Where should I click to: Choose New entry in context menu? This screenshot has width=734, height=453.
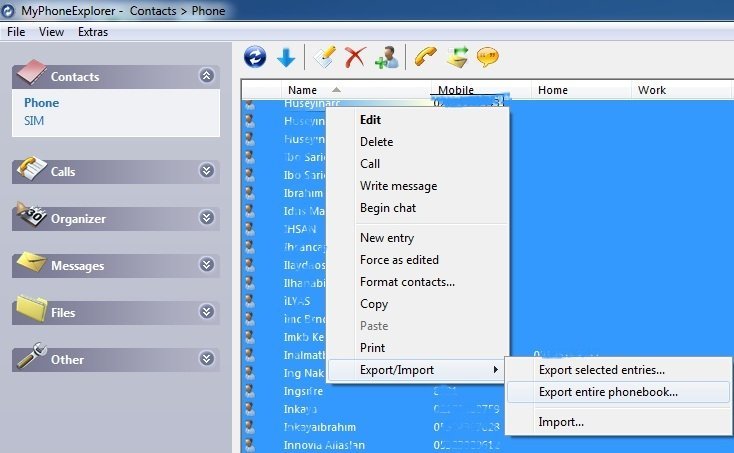pos(418,238)
